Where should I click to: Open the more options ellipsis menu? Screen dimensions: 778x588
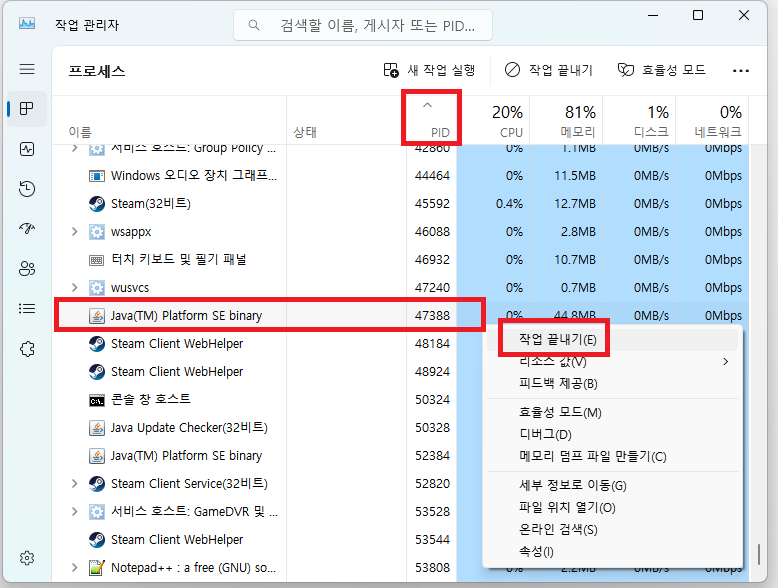(741, 70)
